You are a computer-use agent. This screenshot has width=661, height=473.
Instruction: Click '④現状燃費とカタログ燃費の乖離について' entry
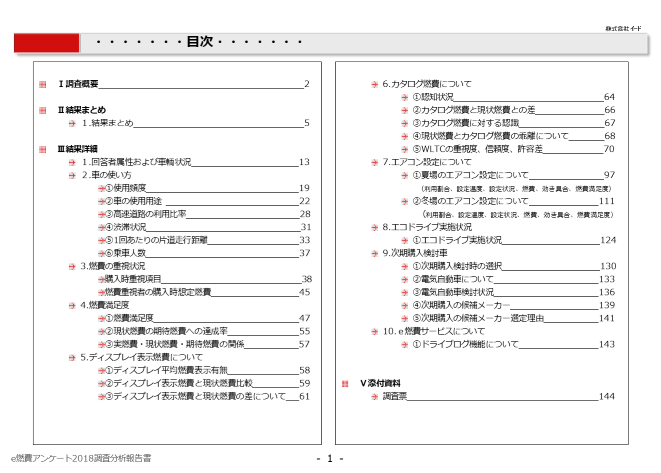coord(490,136)
